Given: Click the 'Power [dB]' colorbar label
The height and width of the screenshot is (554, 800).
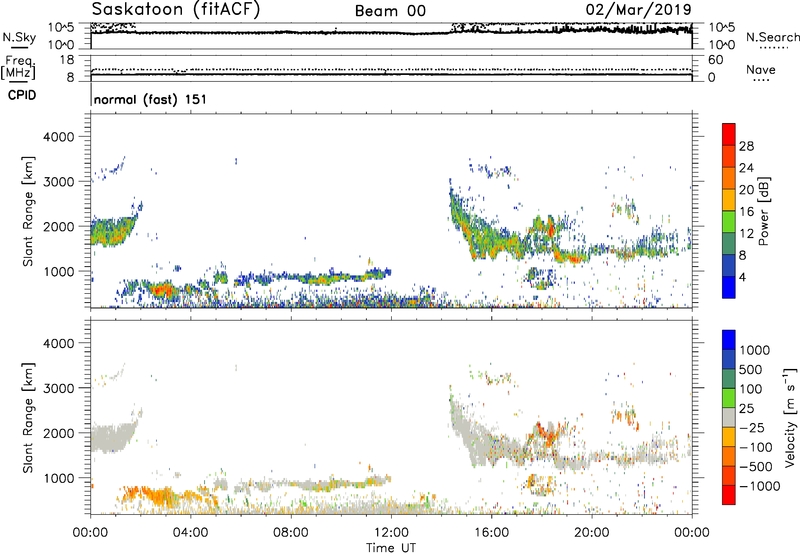Looking at the screenshot, I should tap(763, 211).
